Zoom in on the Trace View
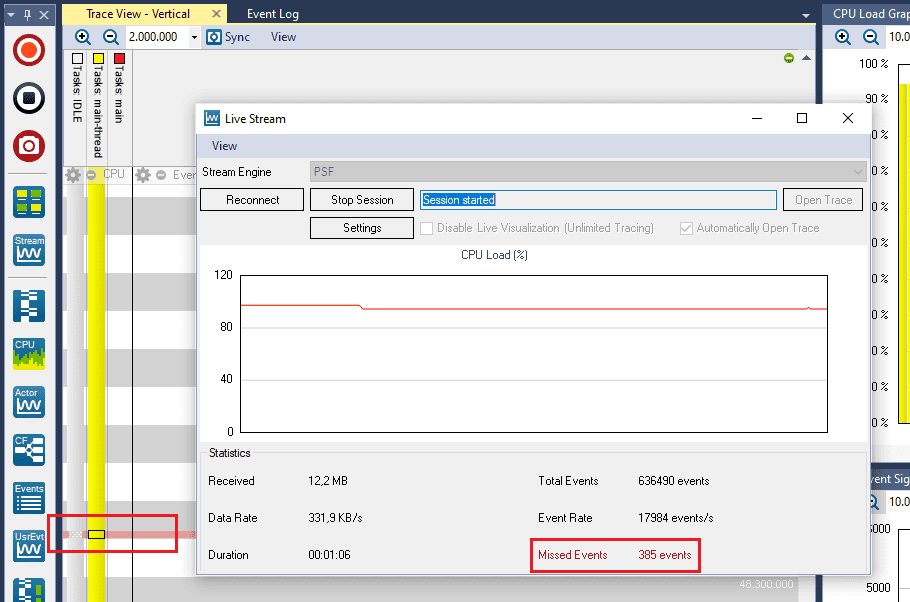Image resolution: width=910 pixels, height=602 pixels. click(x=83, y=37)
